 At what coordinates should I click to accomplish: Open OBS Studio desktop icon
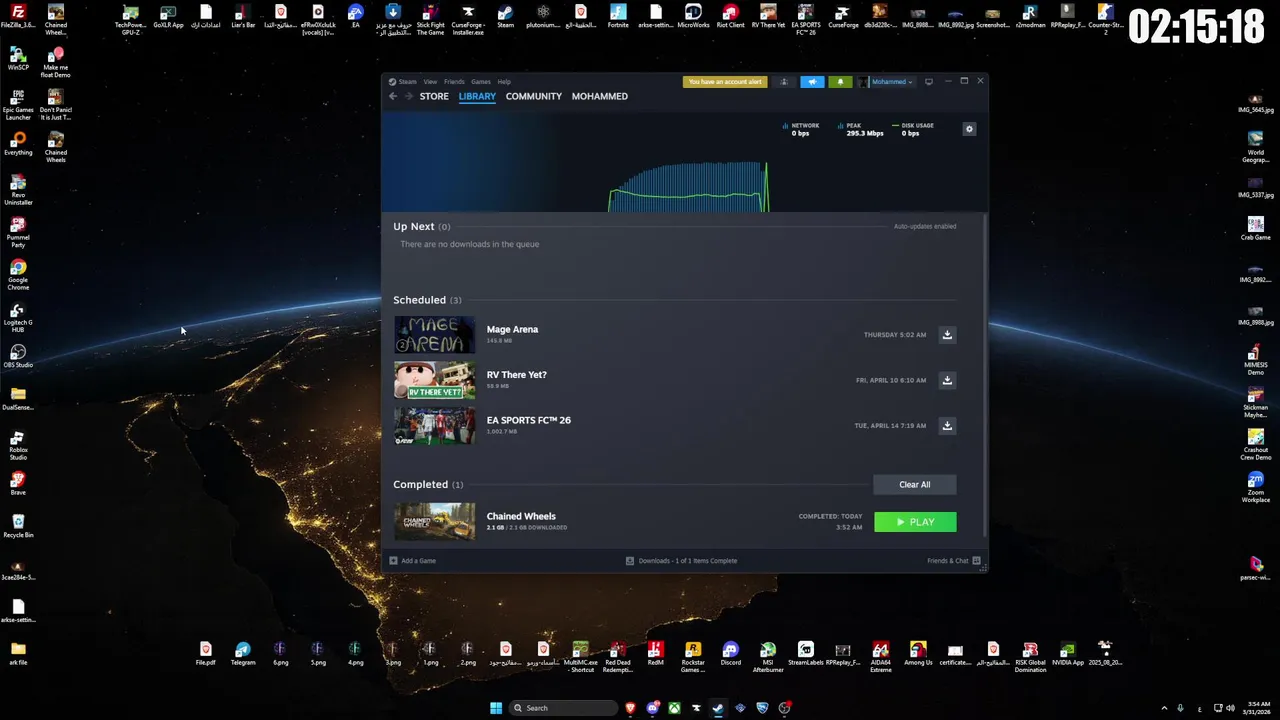tap(18, 357)
